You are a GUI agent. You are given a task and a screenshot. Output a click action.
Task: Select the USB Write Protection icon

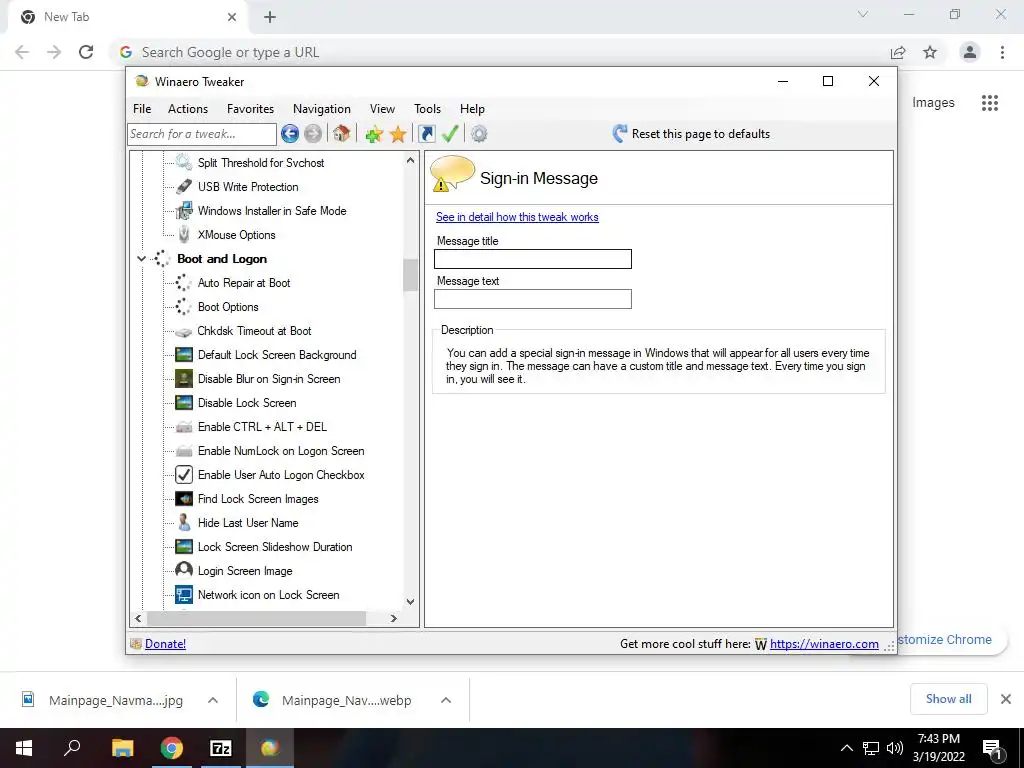click(184, 186)
